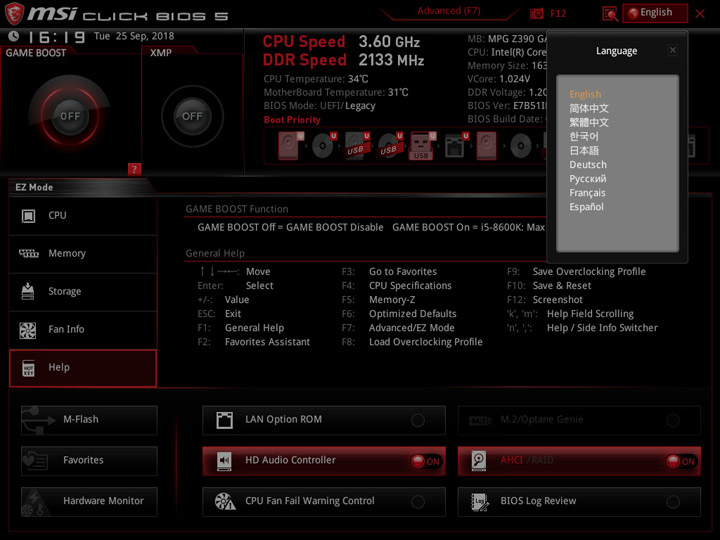This screenshot has height=540, width=720.
Task: Open Hardware Monitor
Action: [x=89, y=501]
